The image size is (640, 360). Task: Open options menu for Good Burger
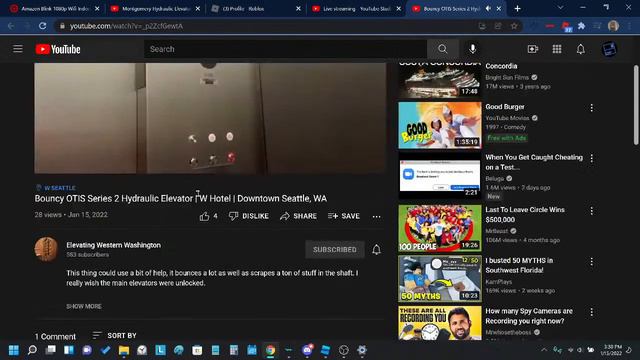[x=591, y=108]
